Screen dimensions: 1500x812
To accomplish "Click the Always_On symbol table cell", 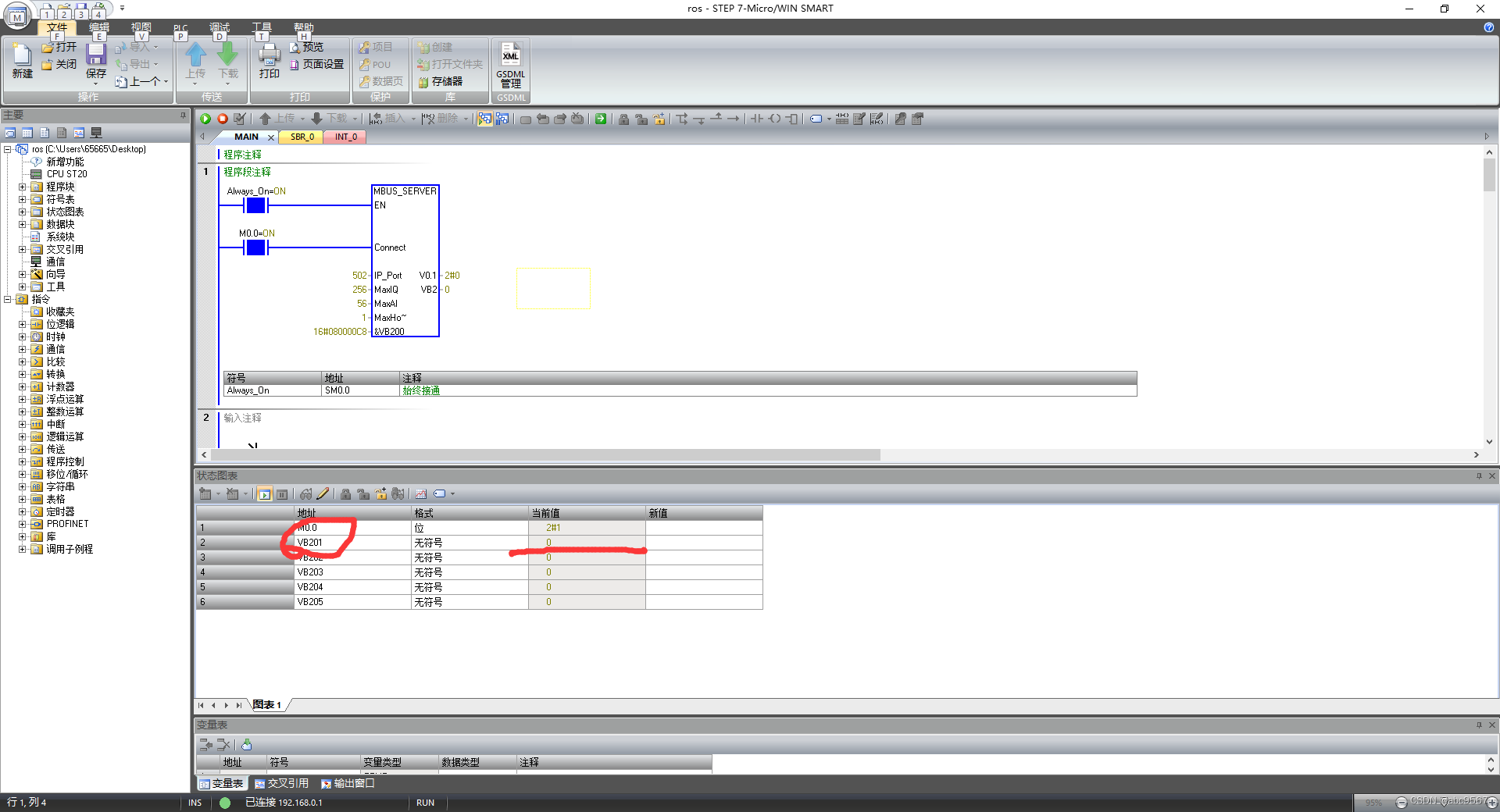I will point(273,390).
